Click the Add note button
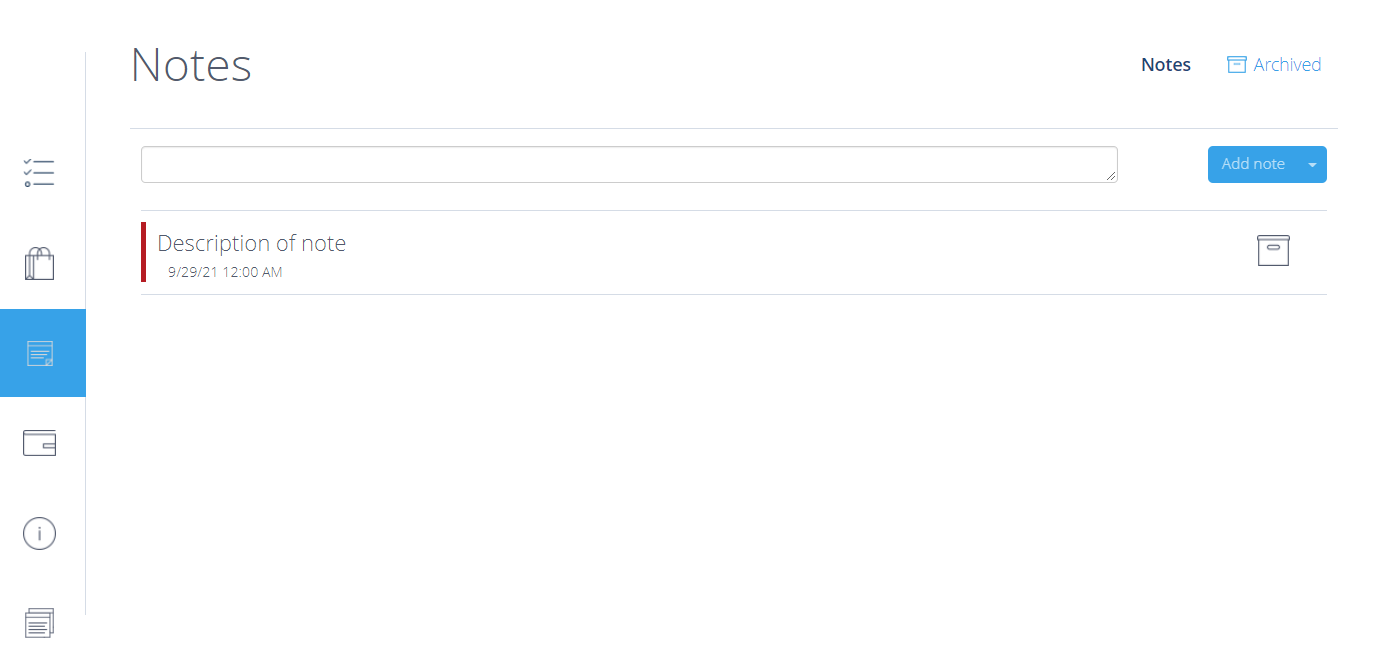This screenshot has height=668, width=1374. click(x=1253, y=164)
